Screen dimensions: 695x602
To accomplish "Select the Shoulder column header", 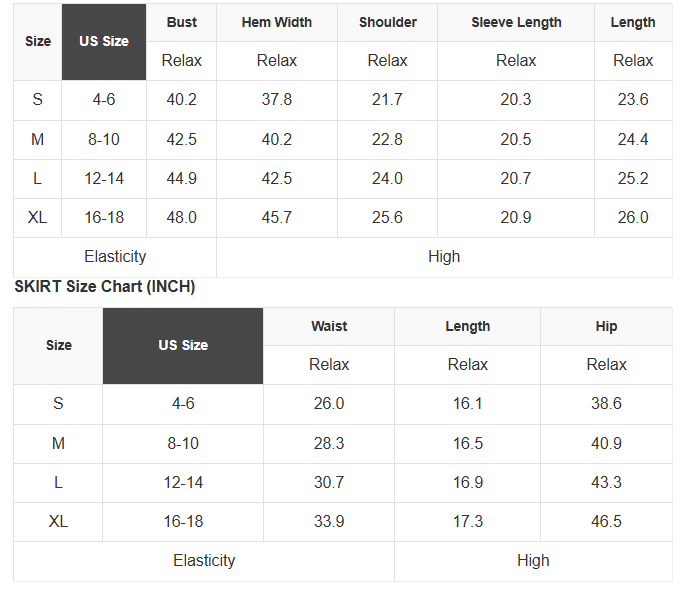I will (387, 22).
